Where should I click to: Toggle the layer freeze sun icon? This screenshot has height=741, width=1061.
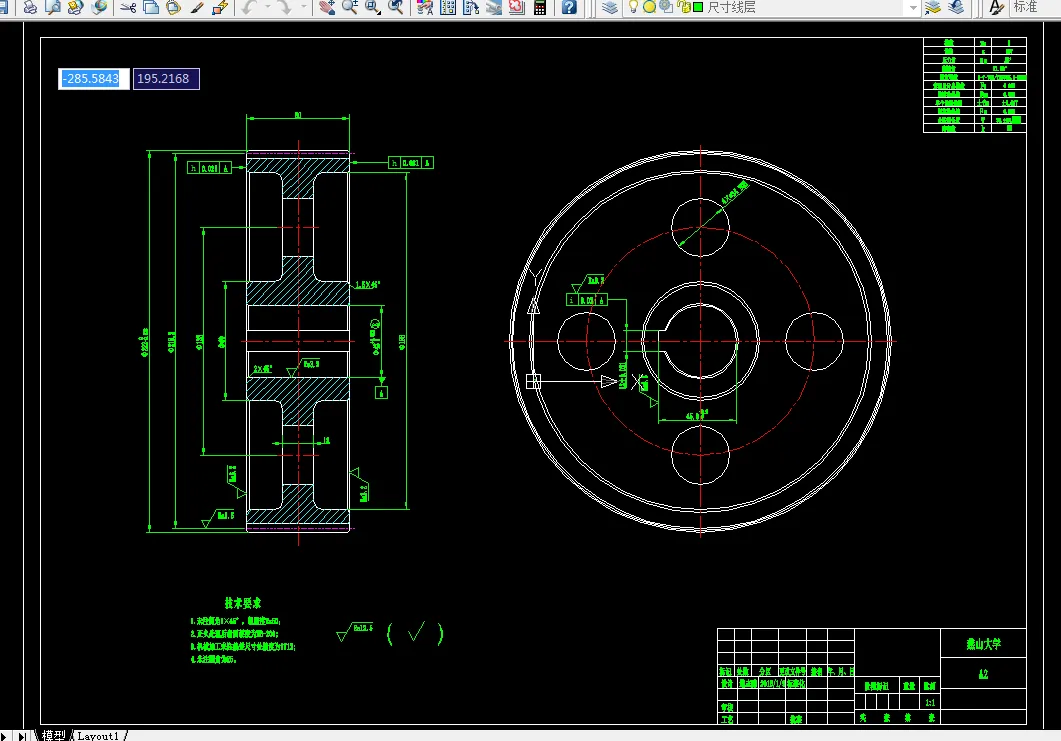coord(649,7)
